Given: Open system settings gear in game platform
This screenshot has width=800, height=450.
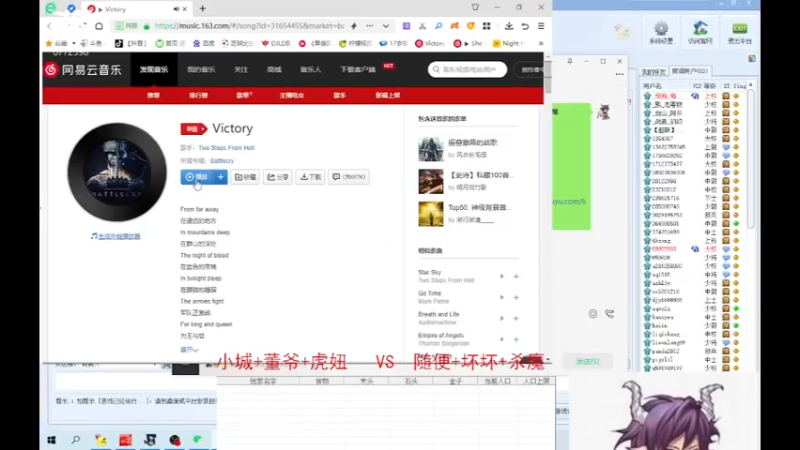Looking at the screenshot, I should coord(661,32).
